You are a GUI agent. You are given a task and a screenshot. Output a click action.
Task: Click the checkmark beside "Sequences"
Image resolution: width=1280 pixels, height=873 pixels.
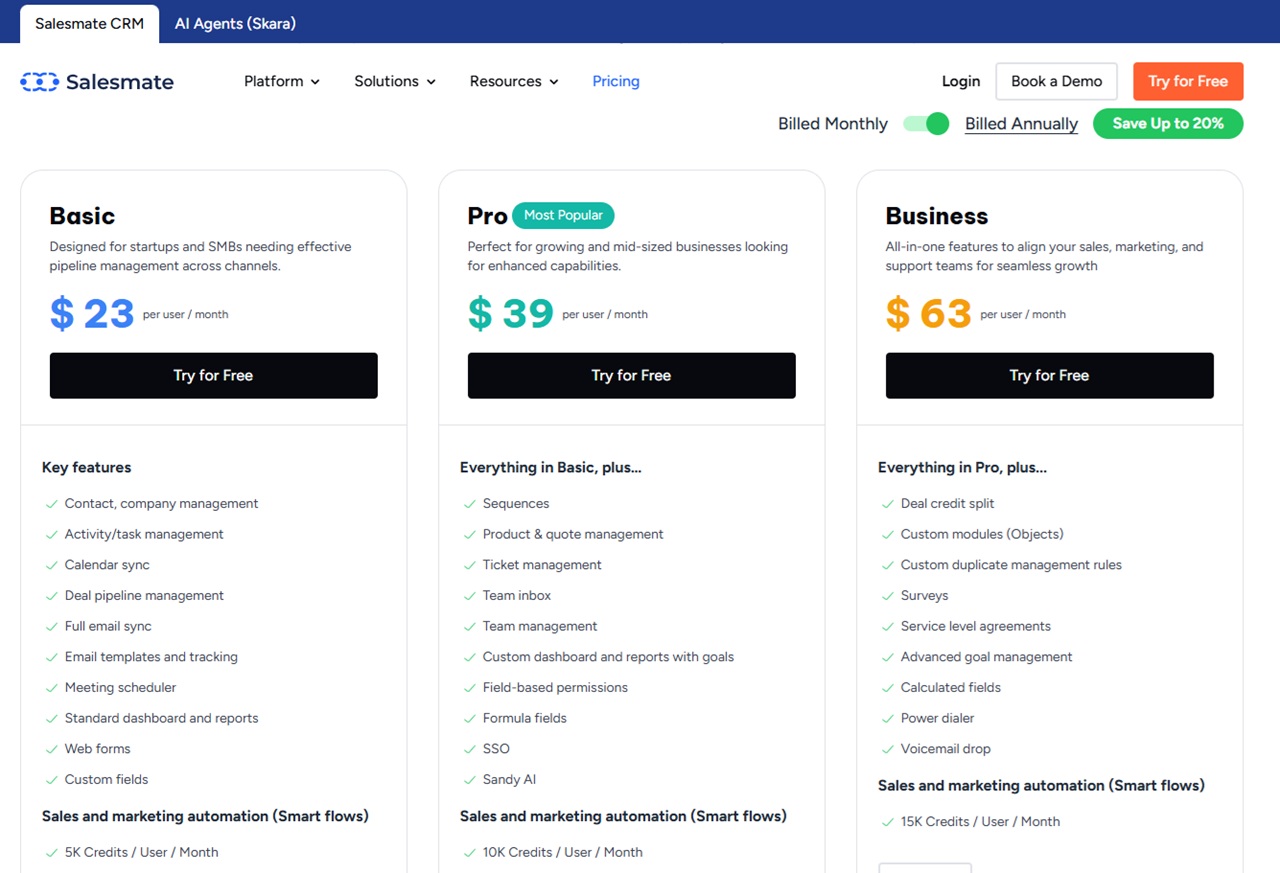point(470,503)
